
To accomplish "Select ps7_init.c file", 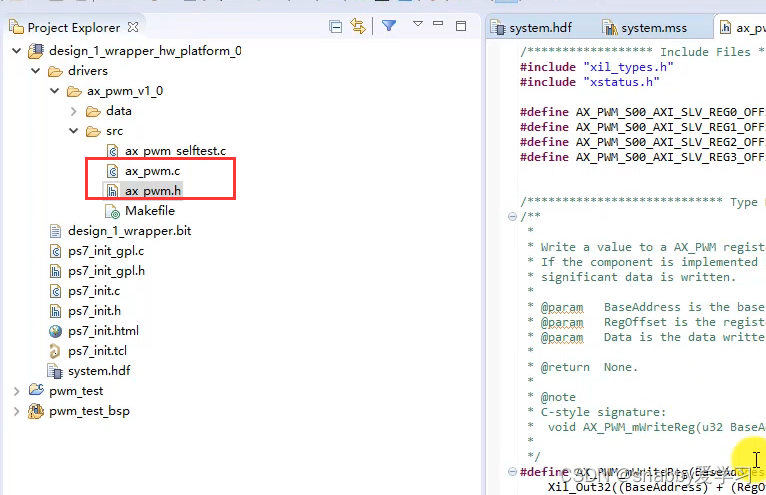I will click(94, 291).
